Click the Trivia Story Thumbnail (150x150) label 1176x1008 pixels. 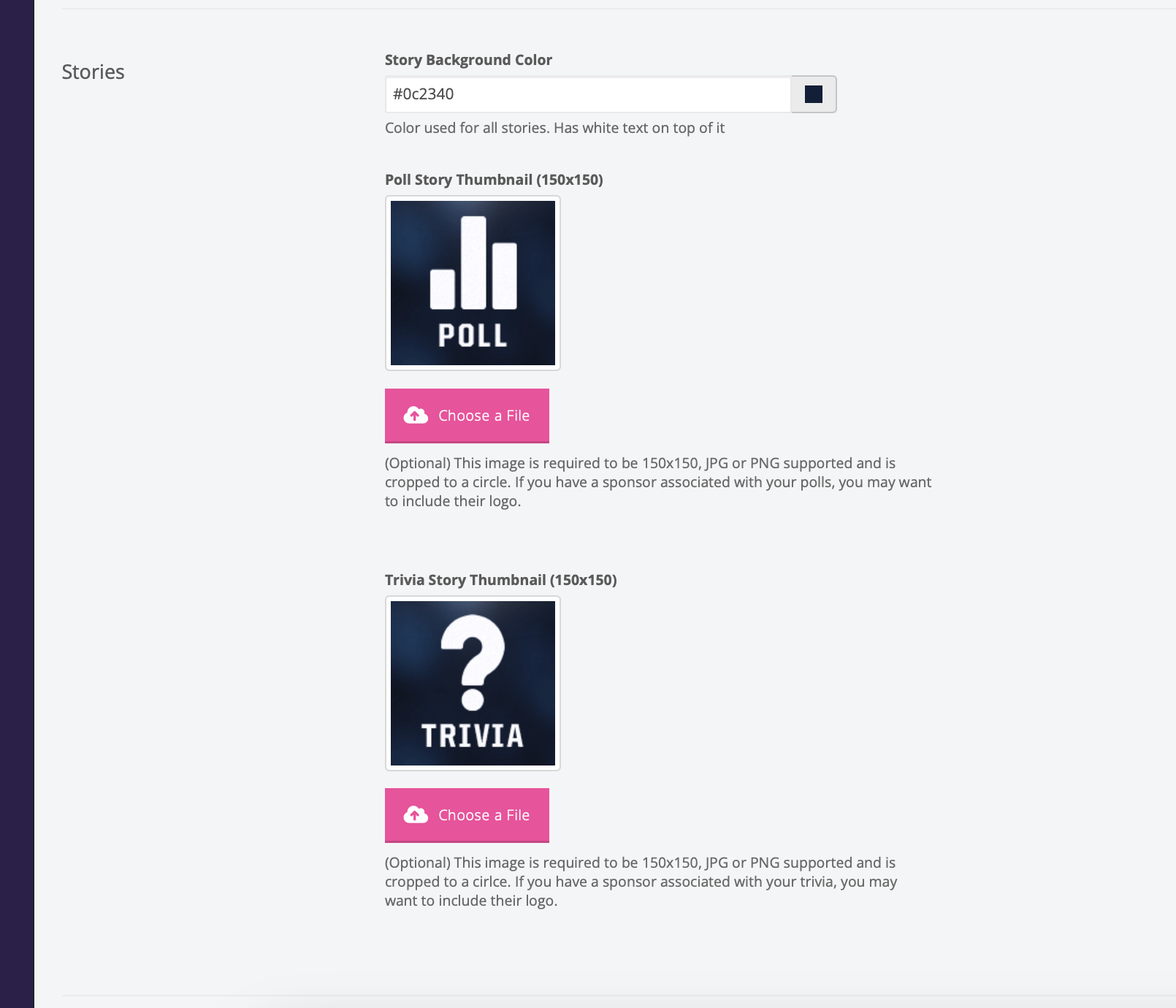500,580
